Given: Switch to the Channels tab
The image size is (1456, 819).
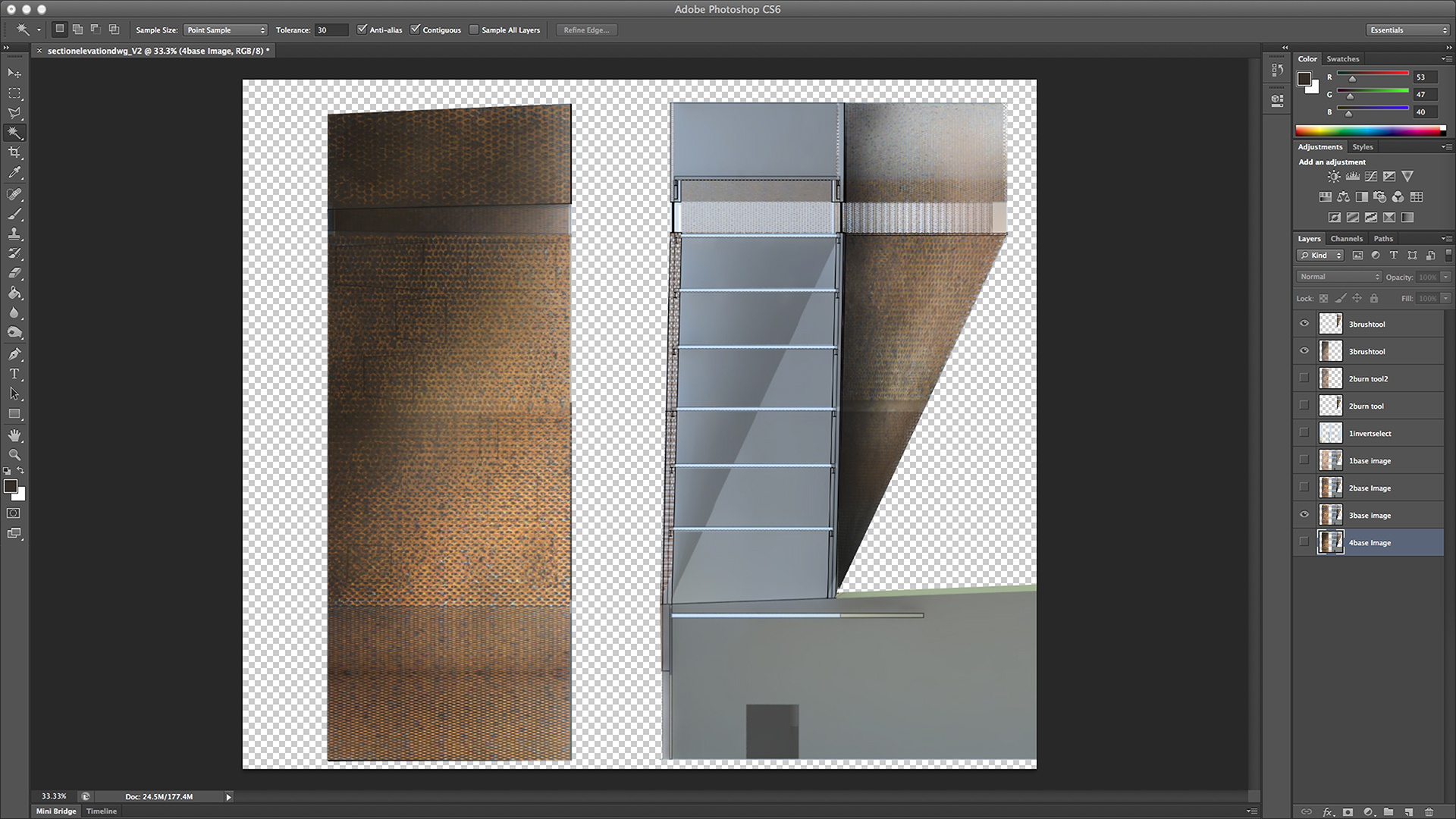Looking at the screenshot, I should (x=1346, y=238).
